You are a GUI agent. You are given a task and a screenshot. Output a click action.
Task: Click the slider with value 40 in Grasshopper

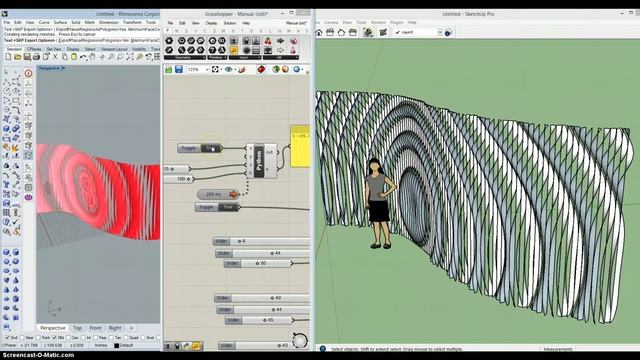click(x=262, y=298)
